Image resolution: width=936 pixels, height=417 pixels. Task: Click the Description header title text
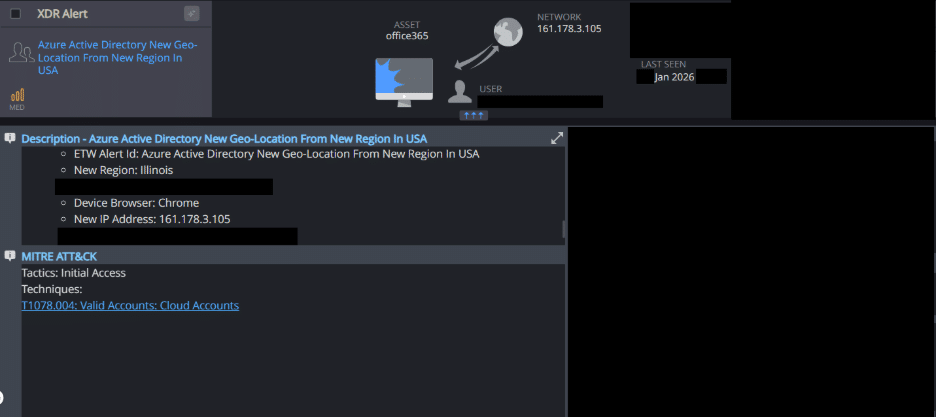pos(224,138)
